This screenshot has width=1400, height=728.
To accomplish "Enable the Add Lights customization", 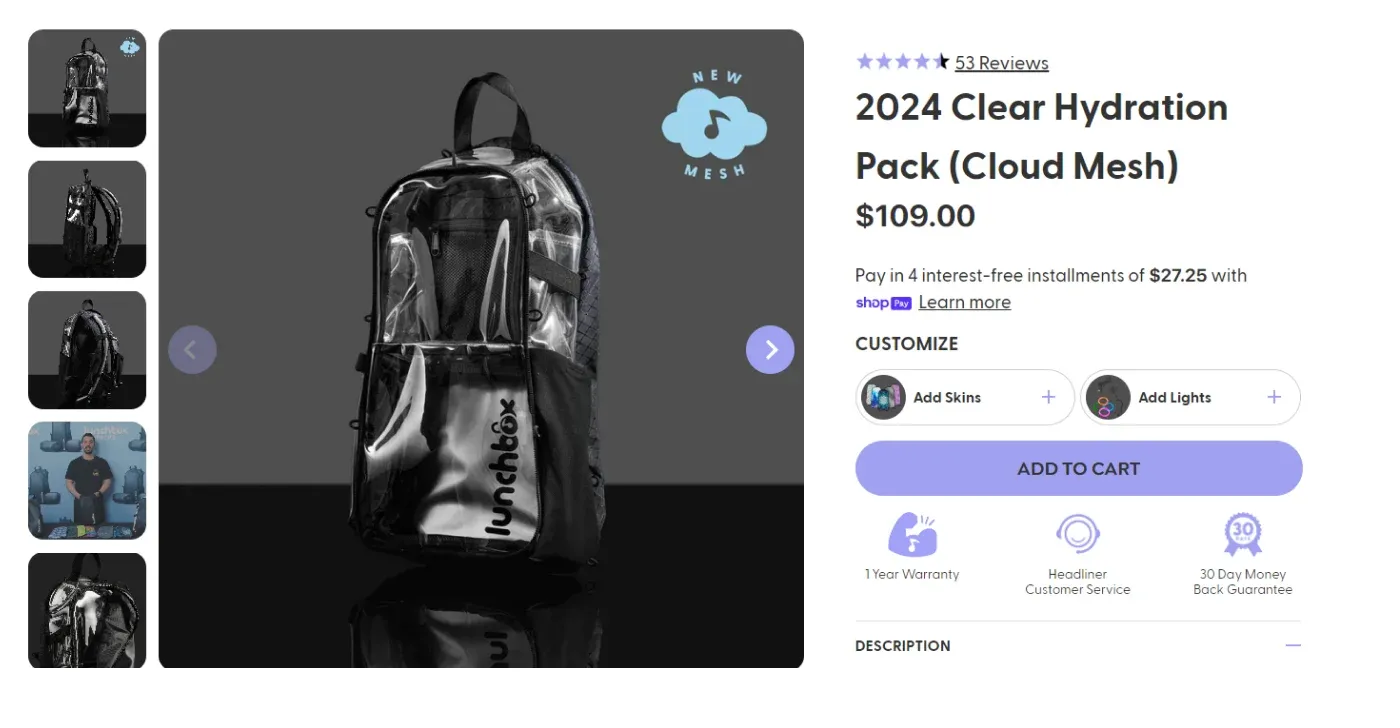I will (x=1189, y=397).
